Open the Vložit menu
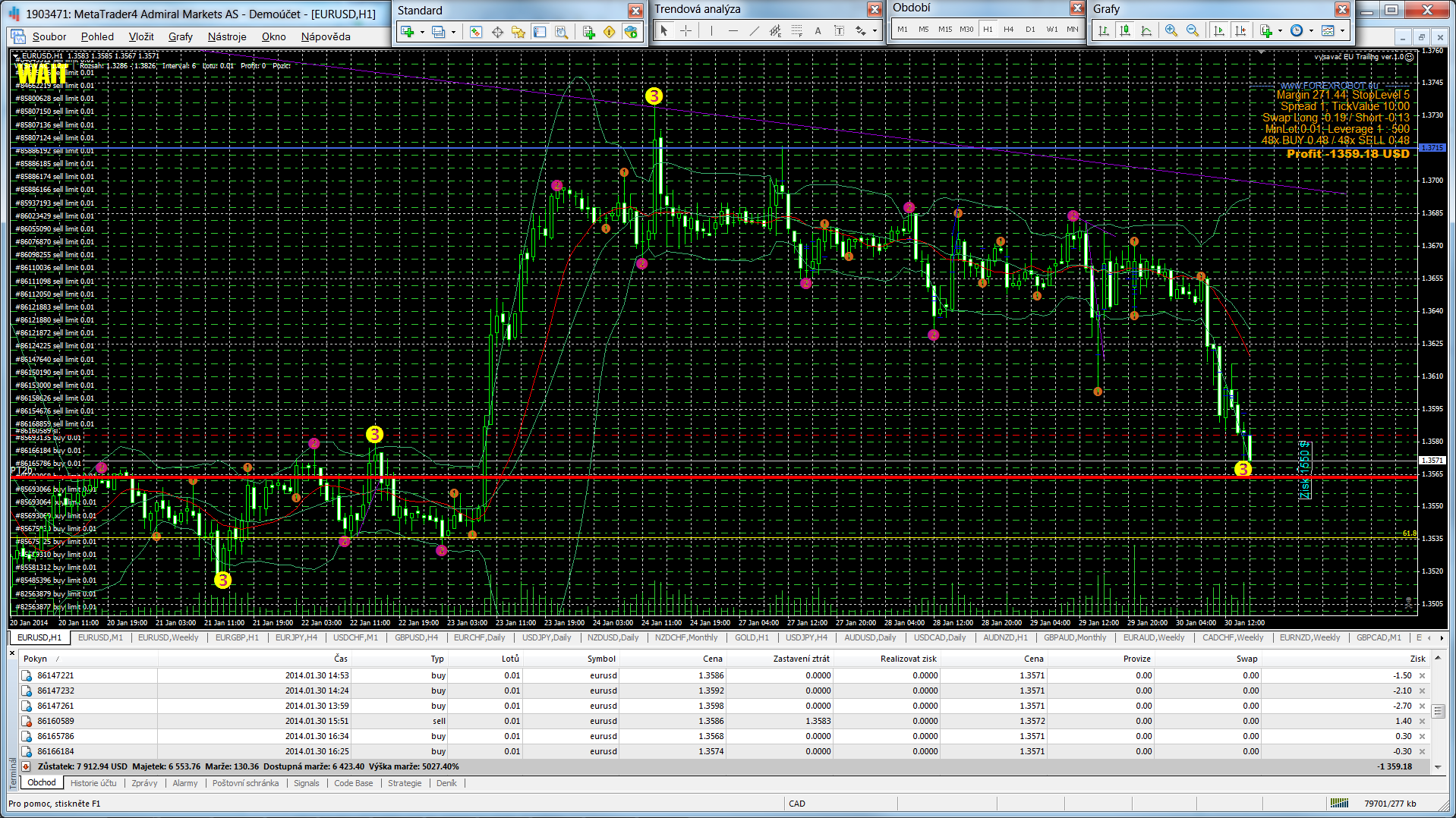 pyautogui.click(x=141, y=36)
